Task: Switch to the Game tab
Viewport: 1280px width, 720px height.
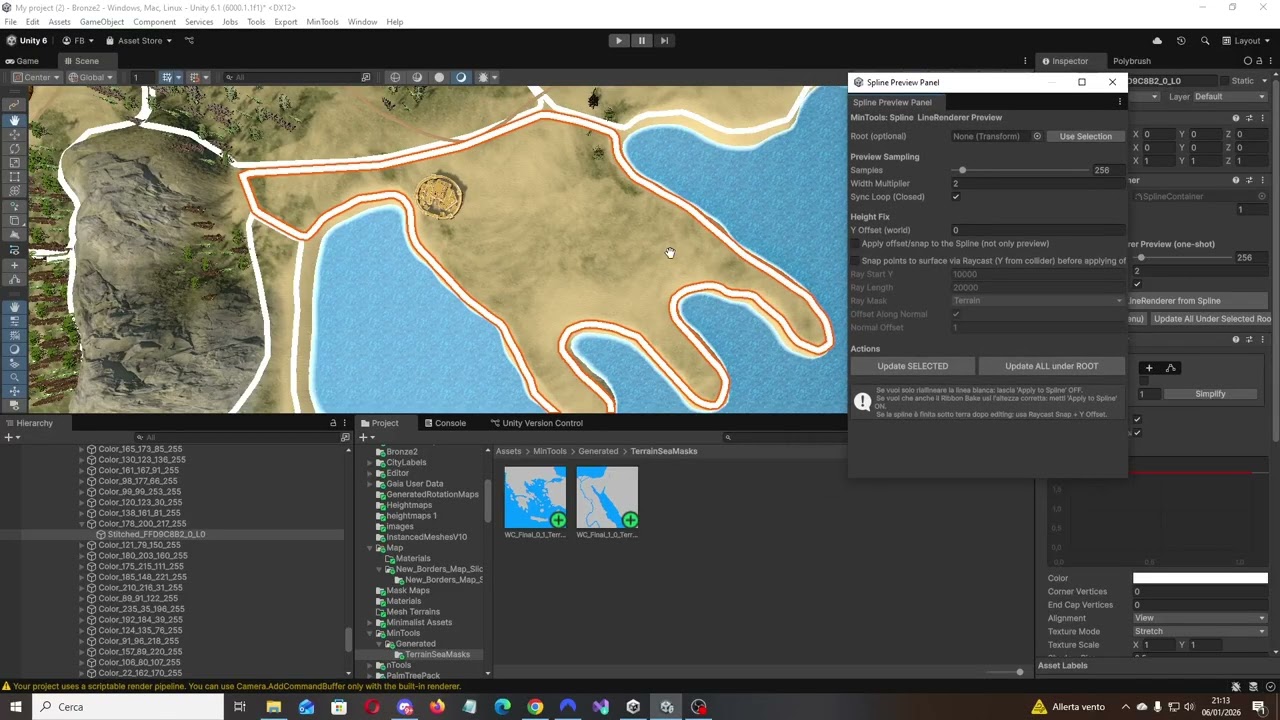Action: (22, 61)
